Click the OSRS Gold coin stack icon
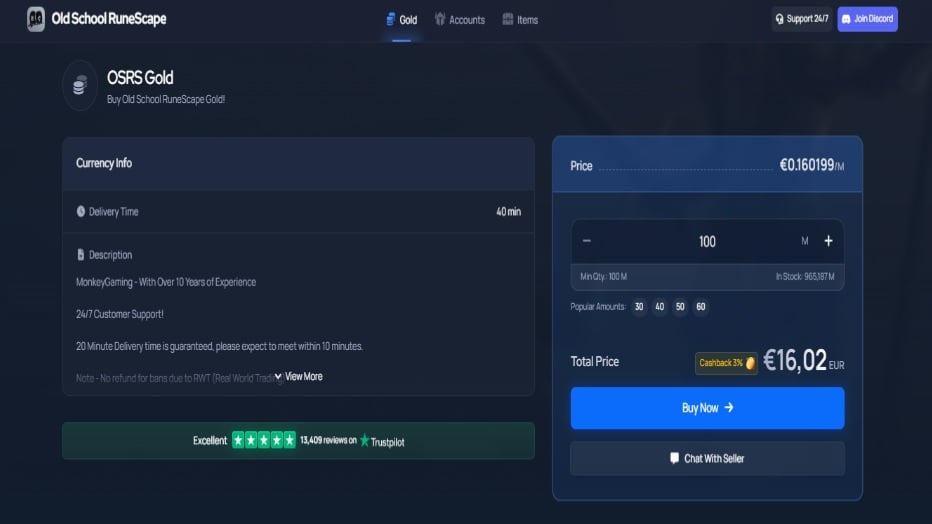 click(x=80, y=85)
